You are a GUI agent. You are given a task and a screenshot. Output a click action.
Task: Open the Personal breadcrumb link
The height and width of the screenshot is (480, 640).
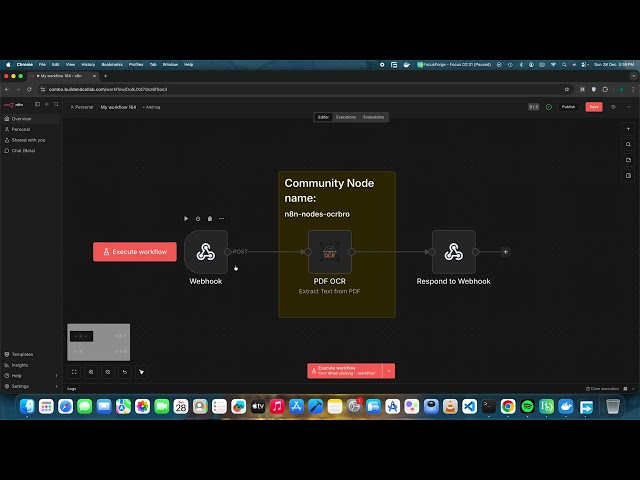[x=82, y=107]
